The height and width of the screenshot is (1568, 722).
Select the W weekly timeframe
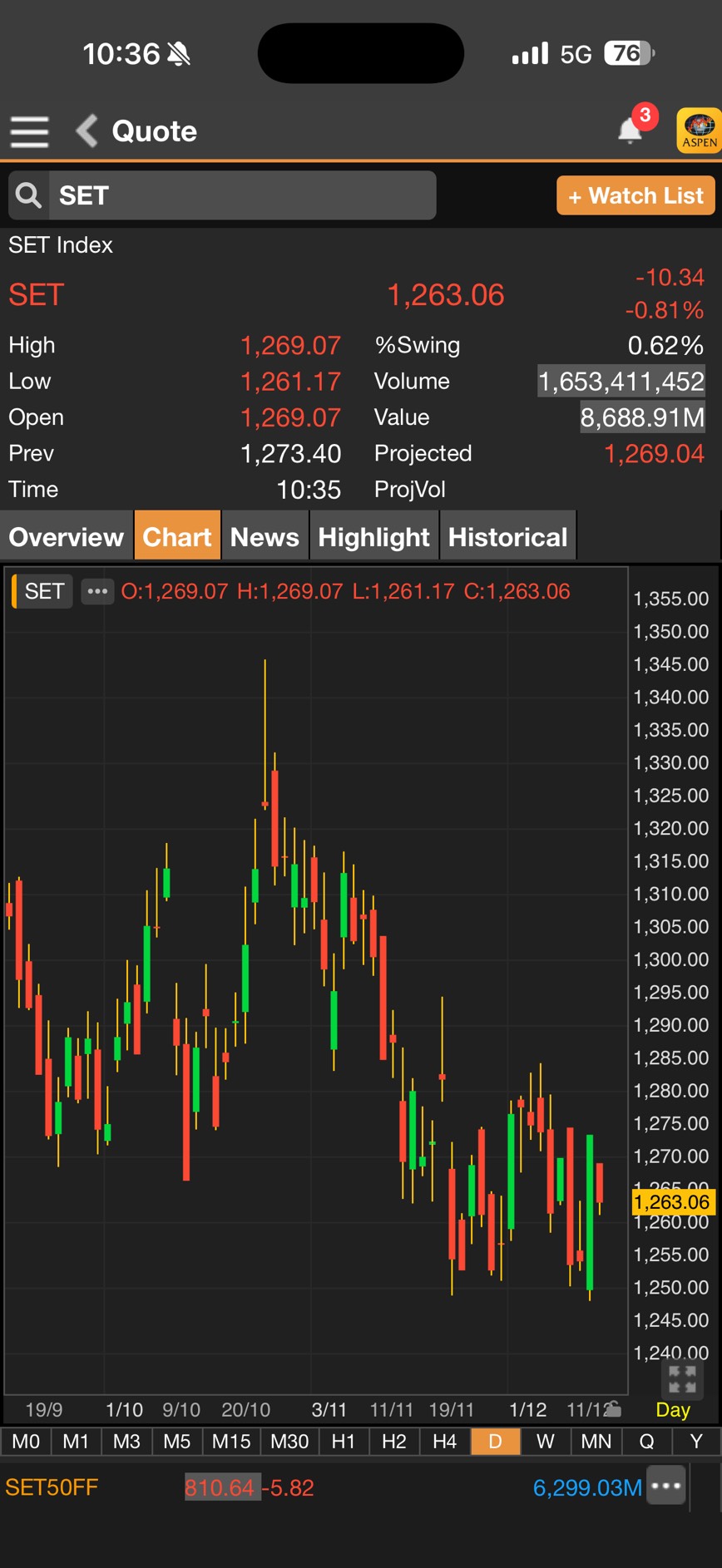click(546, 1441)
